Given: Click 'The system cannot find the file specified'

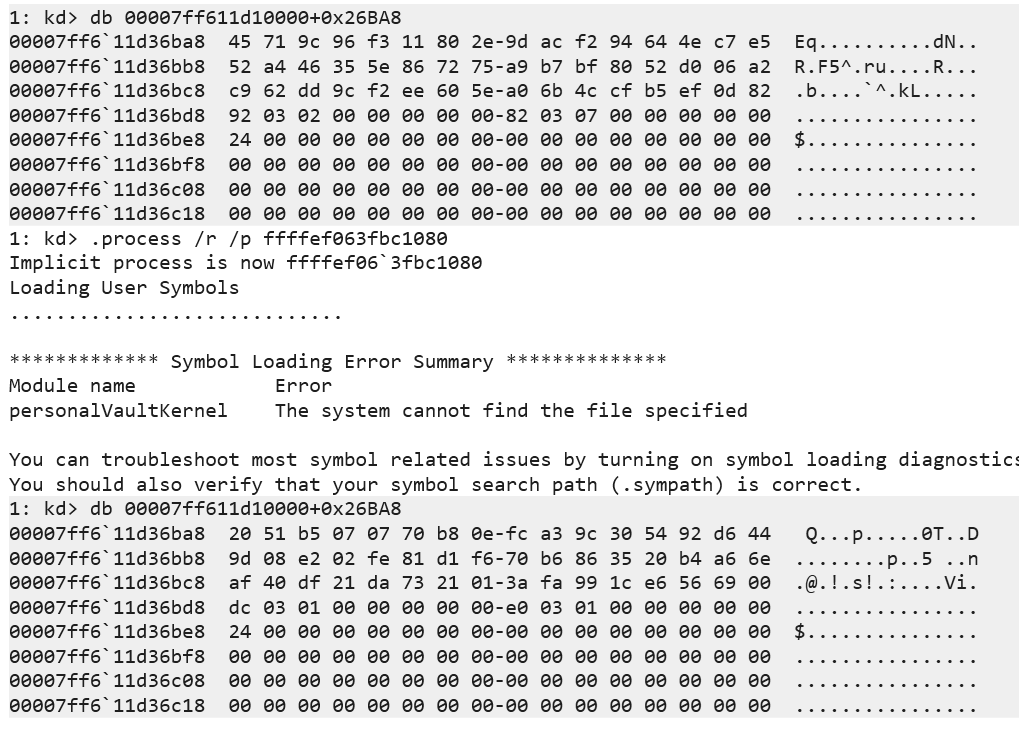Looking at the screenshot, I should (x=510, y=410).
